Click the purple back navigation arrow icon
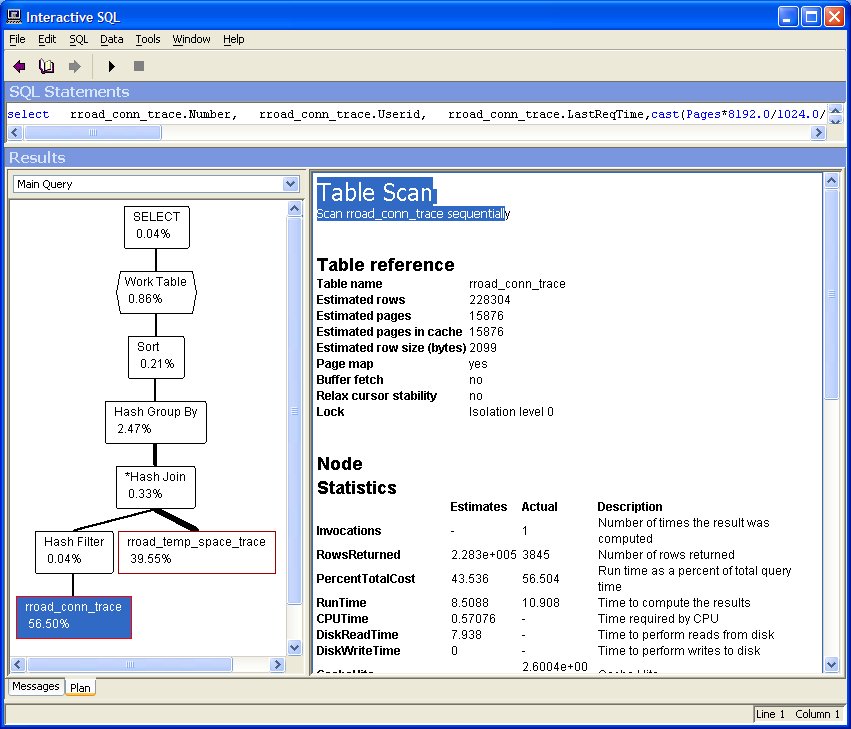The height and width of the screenshot is (729, 851). (x=20, y=65)
